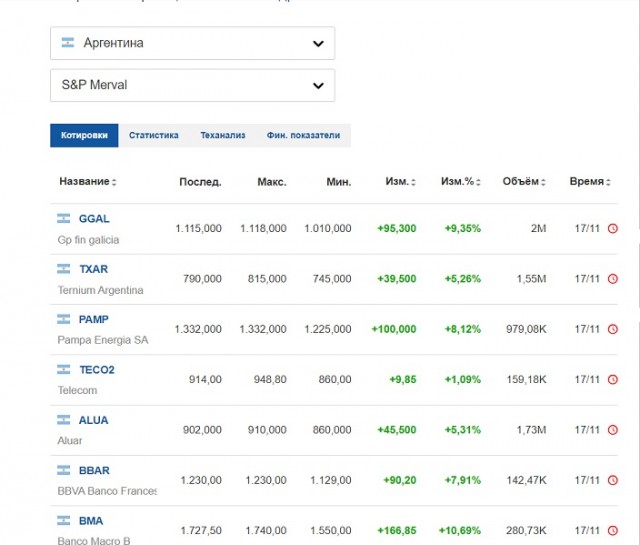This screenshot has height=545, width=640.
Task: Click the +100,000 change for PAMP
Action: (x=394, y=329)
